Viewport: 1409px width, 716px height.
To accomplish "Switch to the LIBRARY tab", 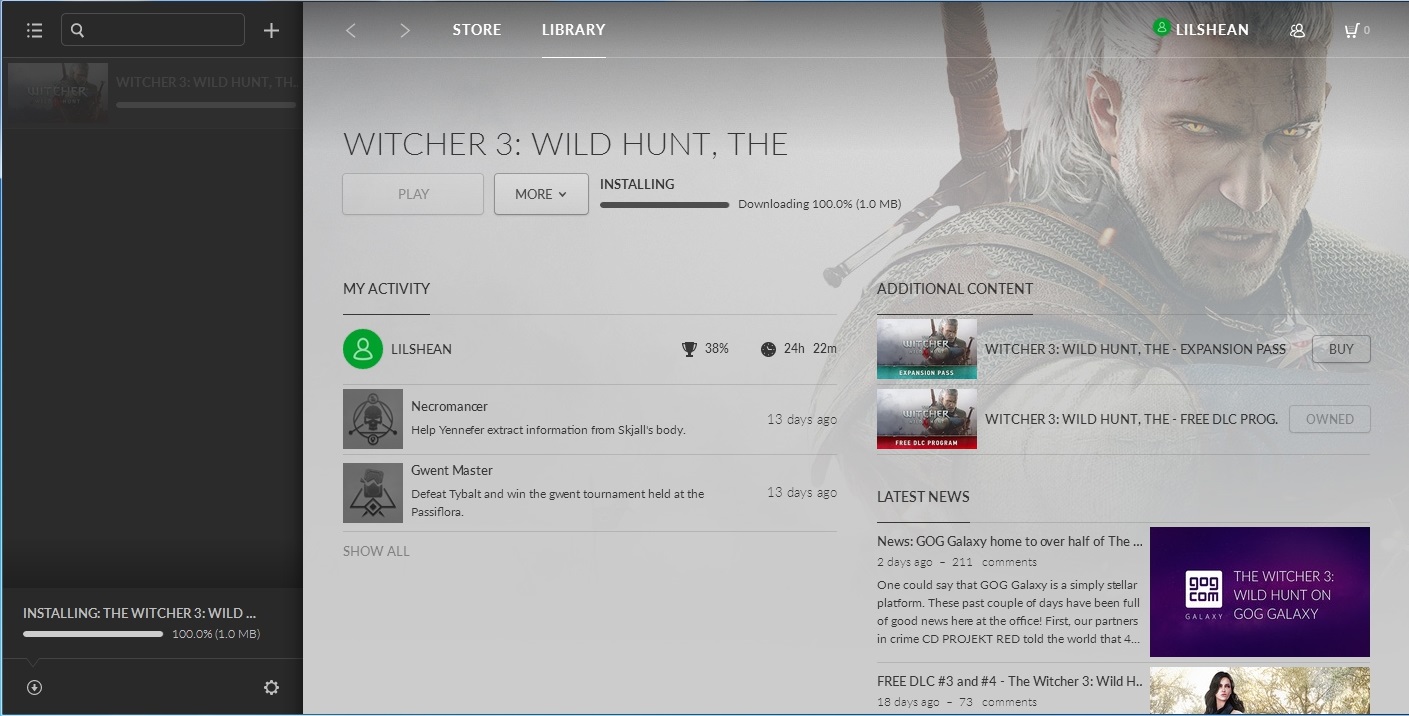I will tap(574, 30).
